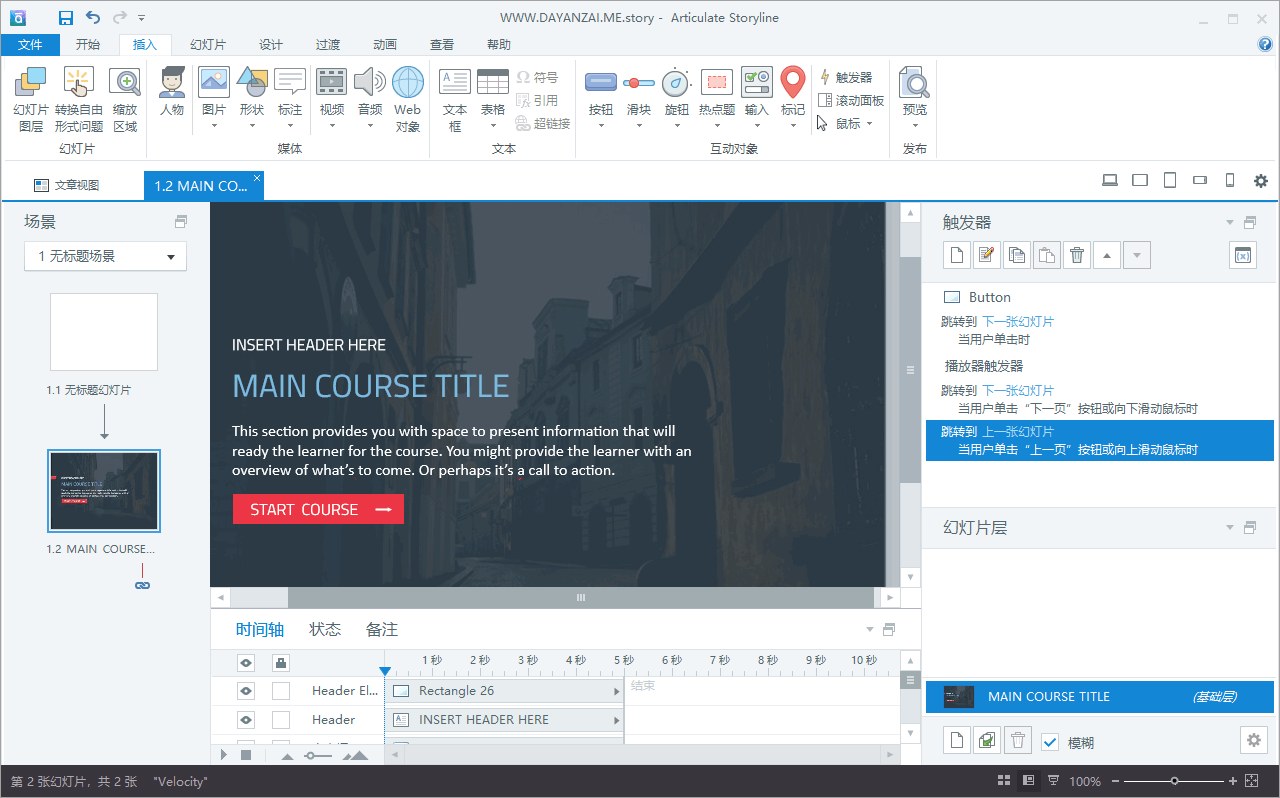Expand the Audio (音频) dropdown
The width and height of the screenshot is (1280, 798).
(x=370, y=126)
